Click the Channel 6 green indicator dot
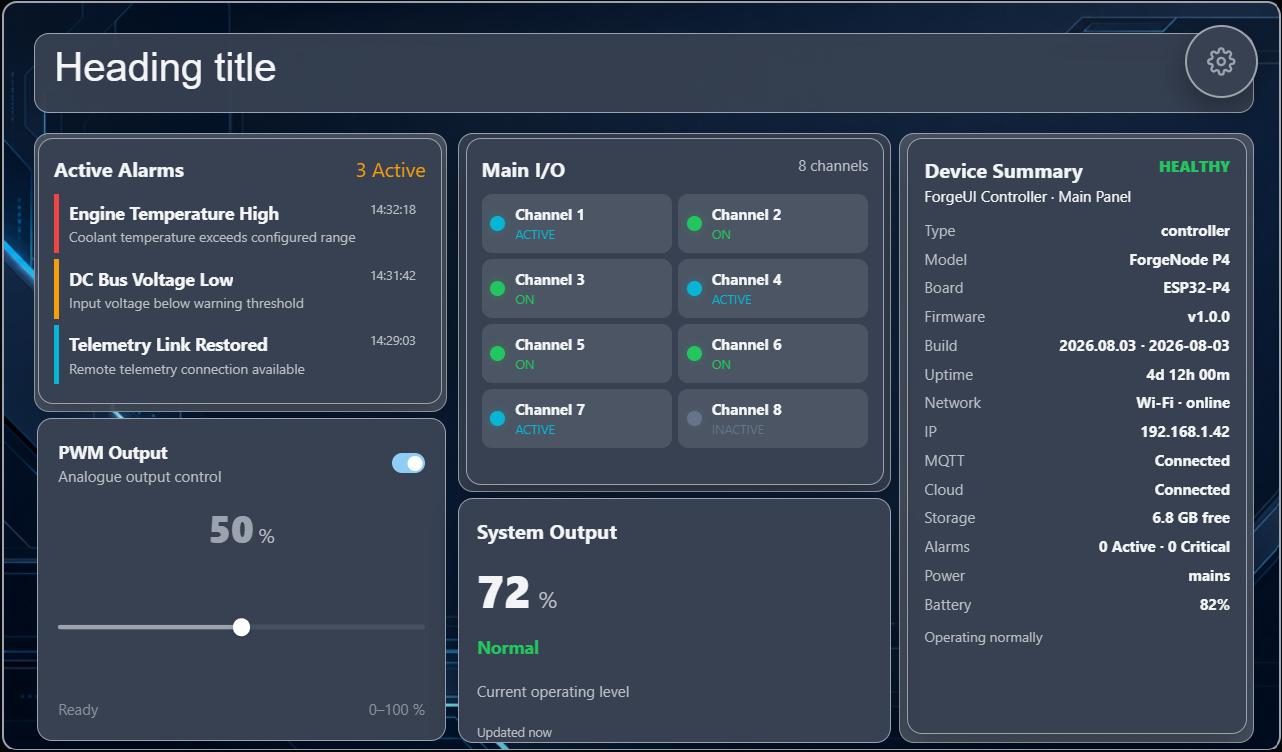The width and height of the screenshot is (1282, 752). click(694, 353)
